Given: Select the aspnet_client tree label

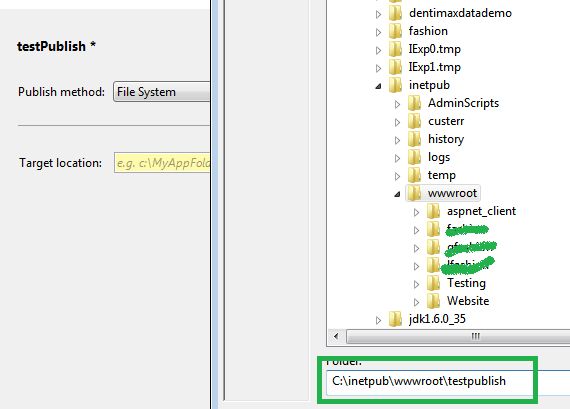Looking at the screenshot, I should coord(481,211).
